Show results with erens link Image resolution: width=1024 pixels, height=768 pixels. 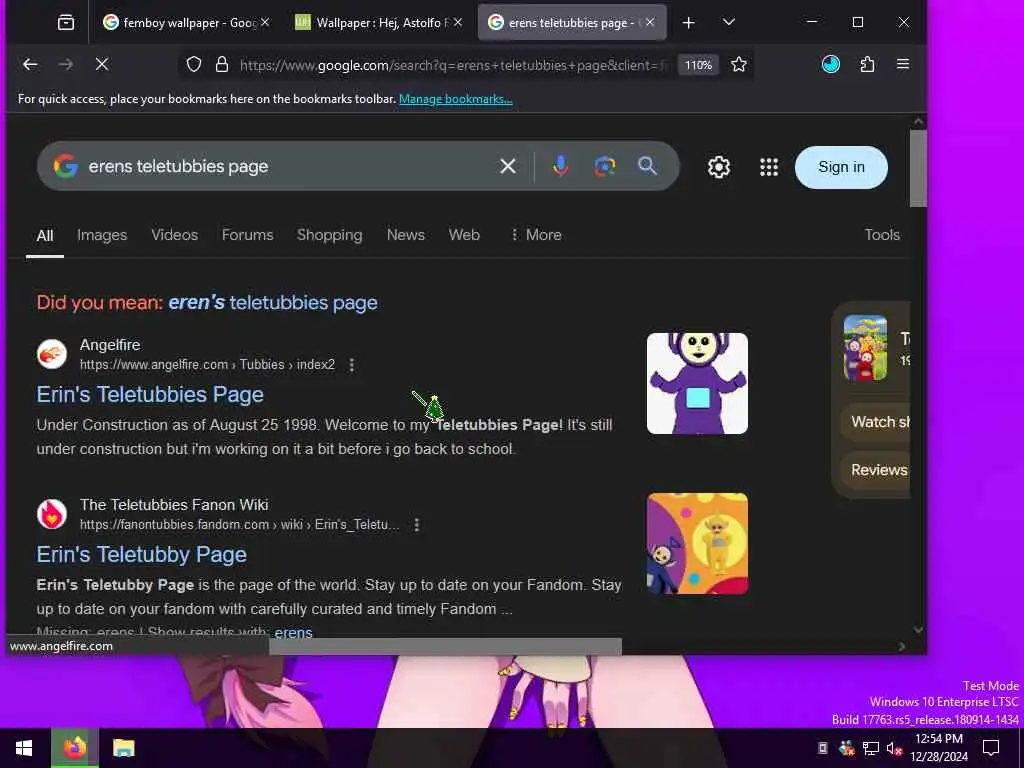click(x=293, y=632)
